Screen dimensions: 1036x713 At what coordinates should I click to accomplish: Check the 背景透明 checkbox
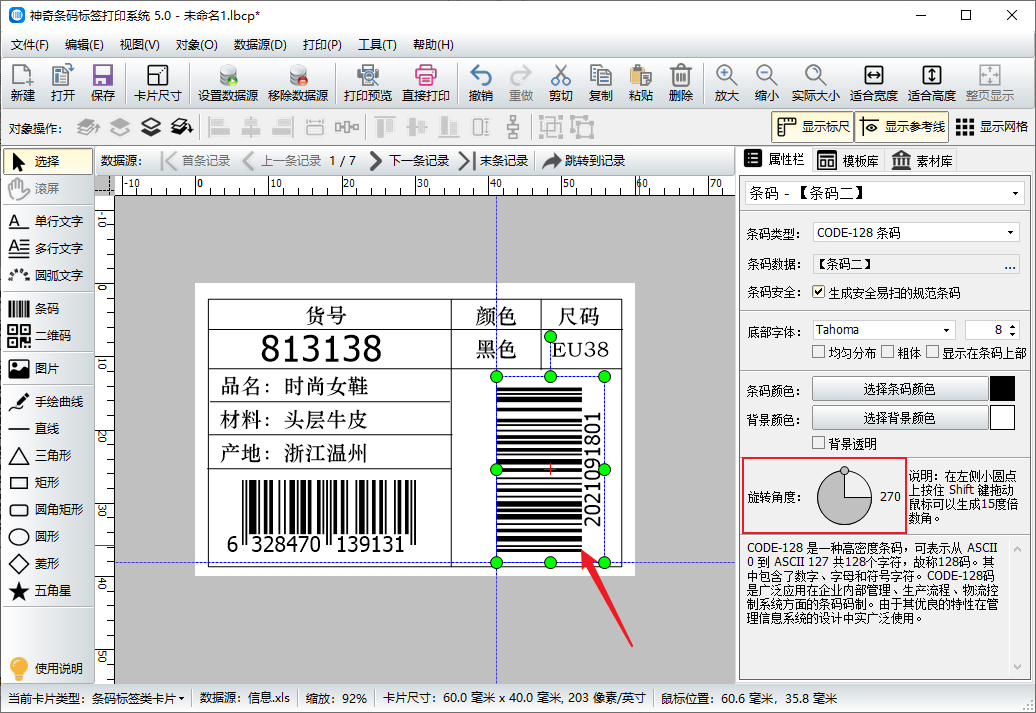click(x=819, y=443)
